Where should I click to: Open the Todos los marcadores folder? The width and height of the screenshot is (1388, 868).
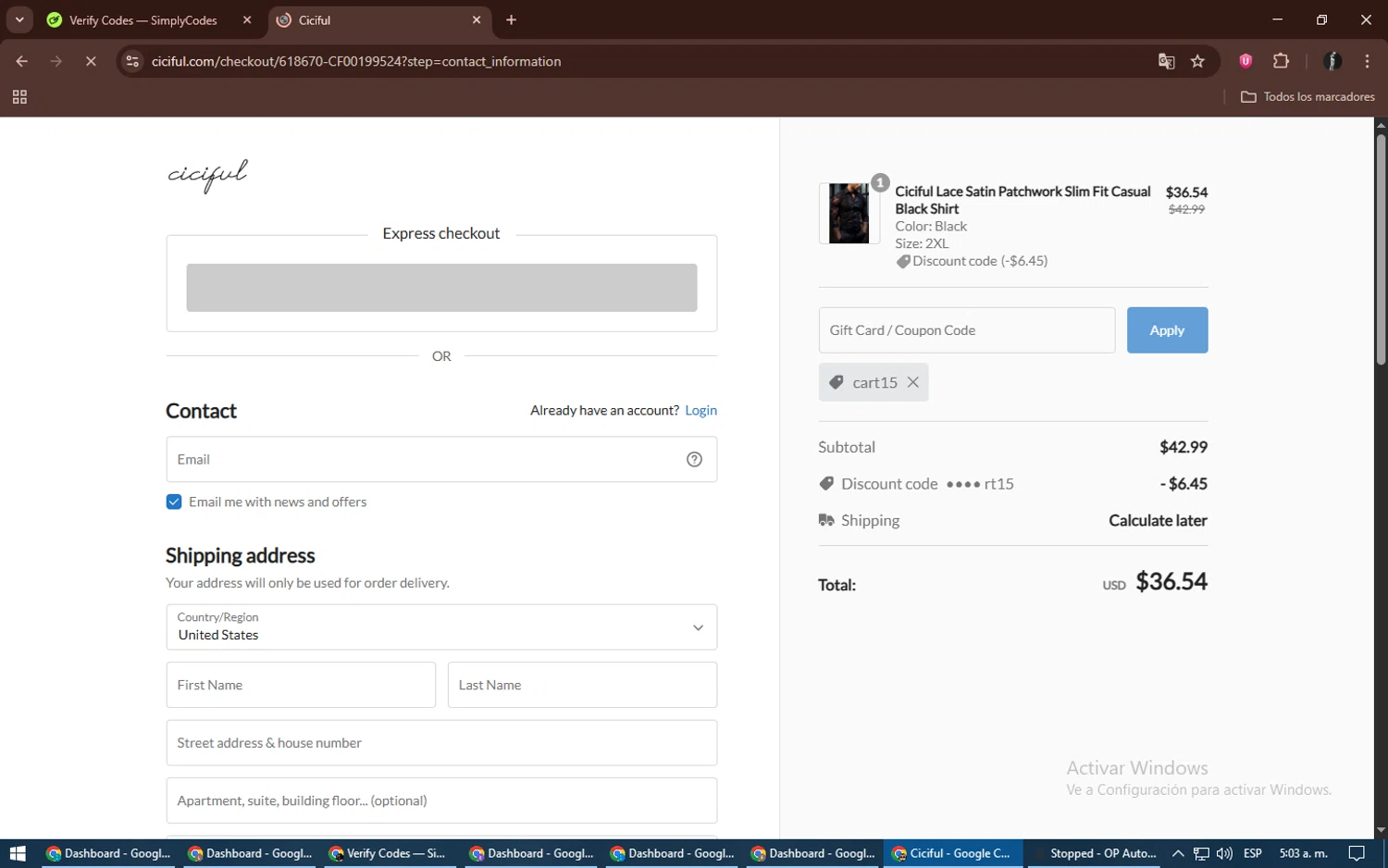point(1307,97)
